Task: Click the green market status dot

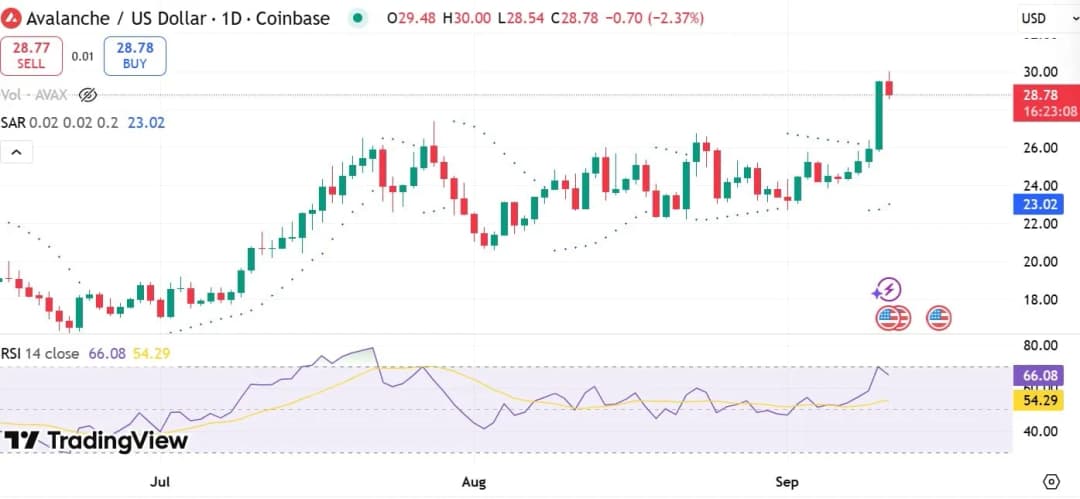Action: (357, 19)
